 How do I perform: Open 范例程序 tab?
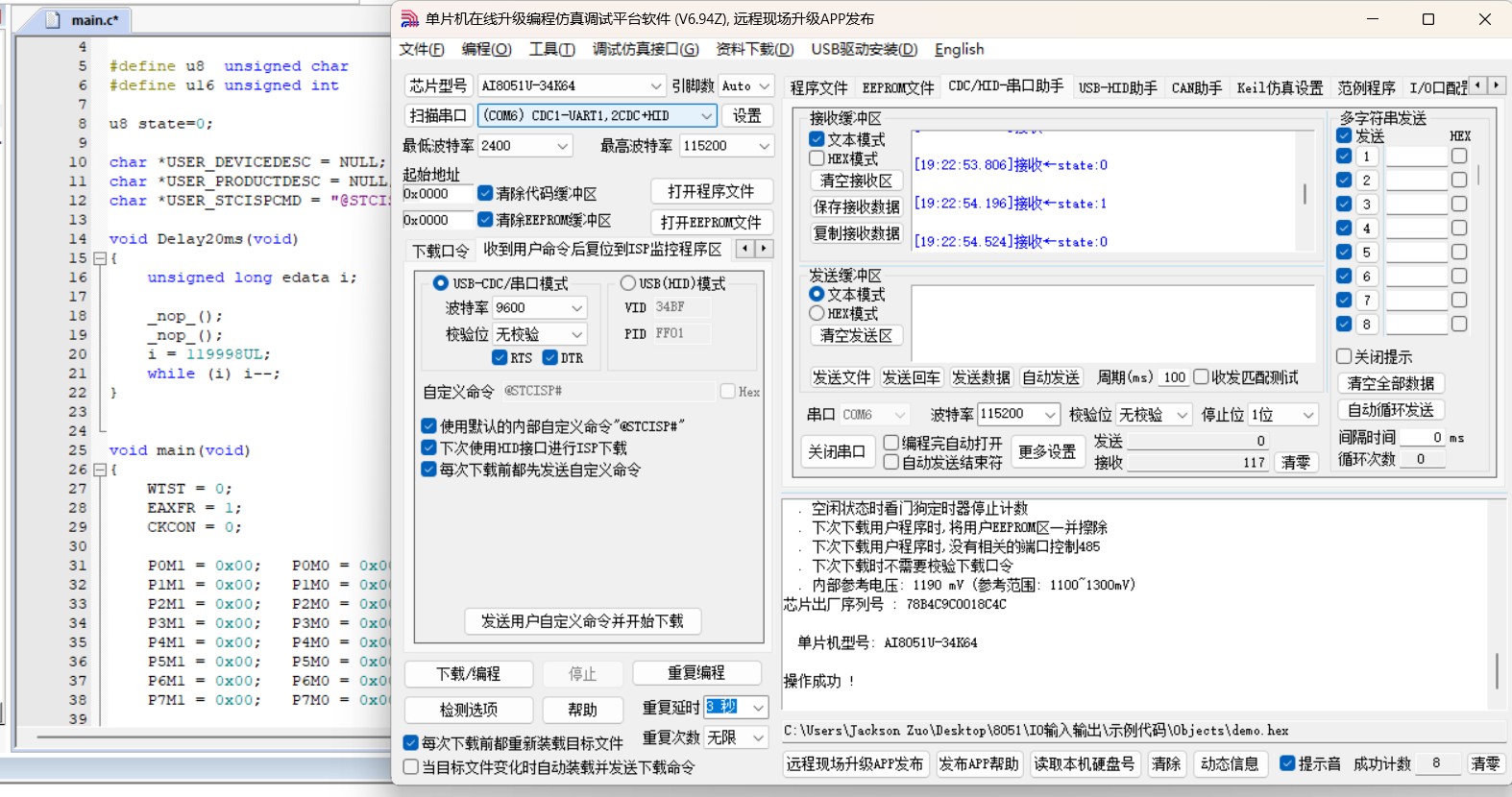[1367, 87]
